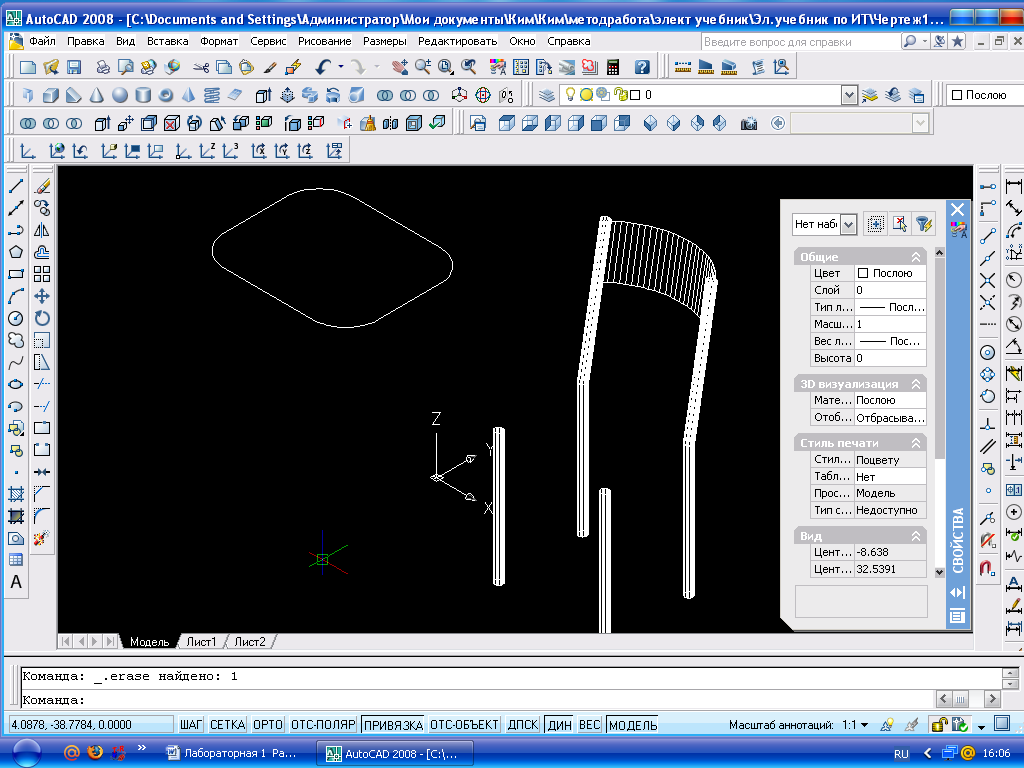Toggle Properties palette auto-hide arrows
Viewport: 1024px width, 768px height.
point(957,592)
